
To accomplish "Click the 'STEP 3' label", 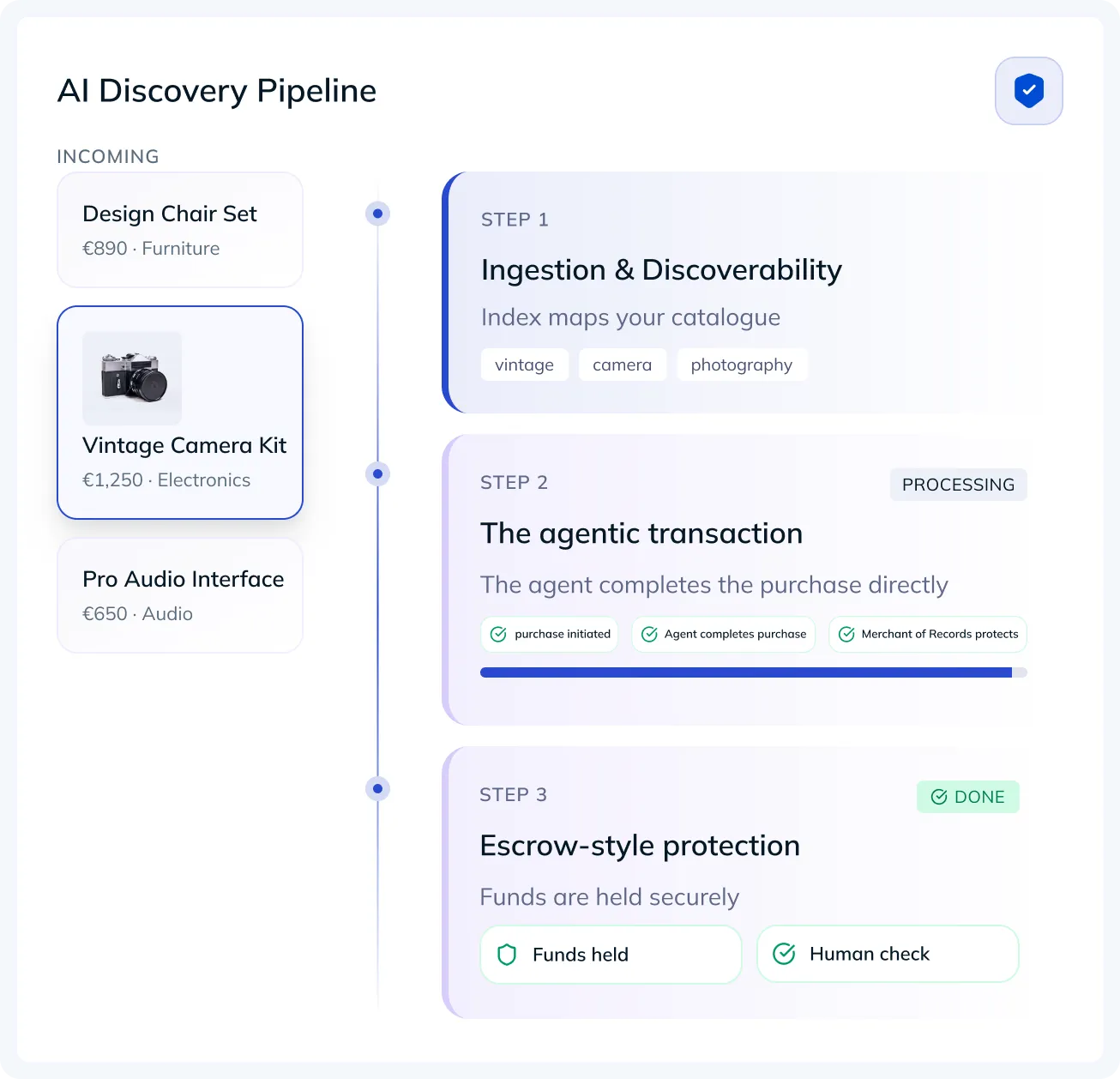I will (513, 795).
